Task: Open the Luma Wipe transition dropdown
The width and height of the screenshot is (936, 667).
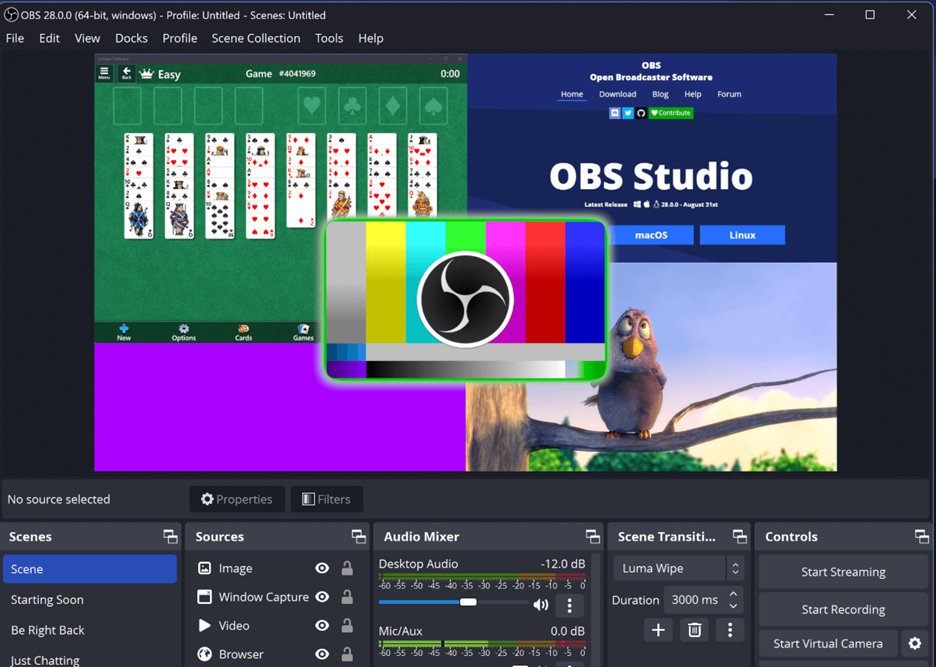Action: pyautogui.click(x=677, y=568)
